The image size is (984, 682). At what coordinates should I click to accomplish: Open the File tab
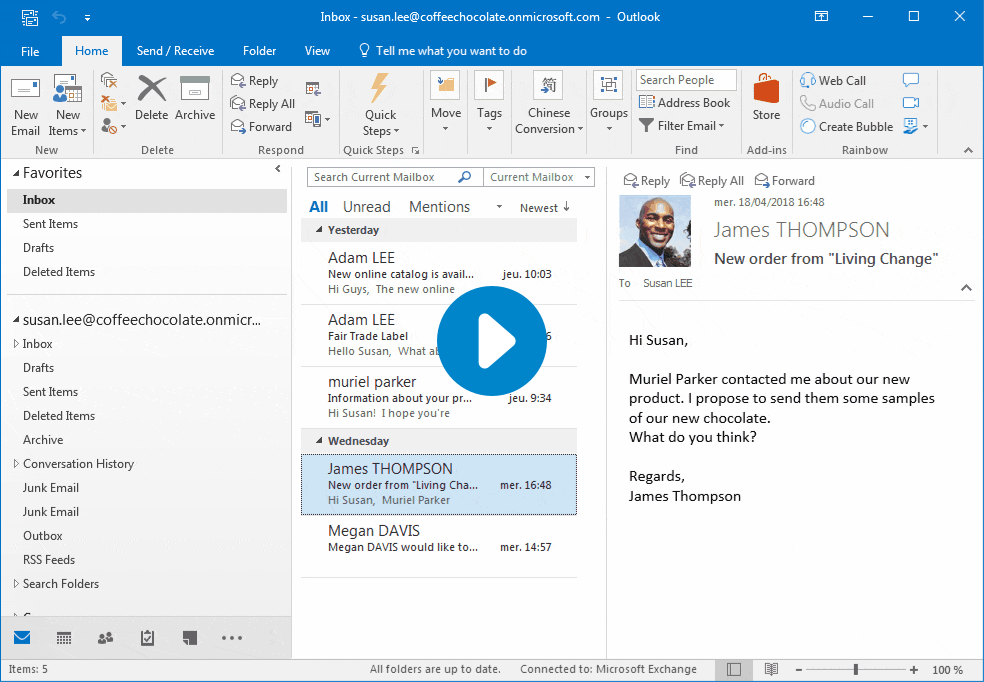pyautogui.click(x=30, y=51)
